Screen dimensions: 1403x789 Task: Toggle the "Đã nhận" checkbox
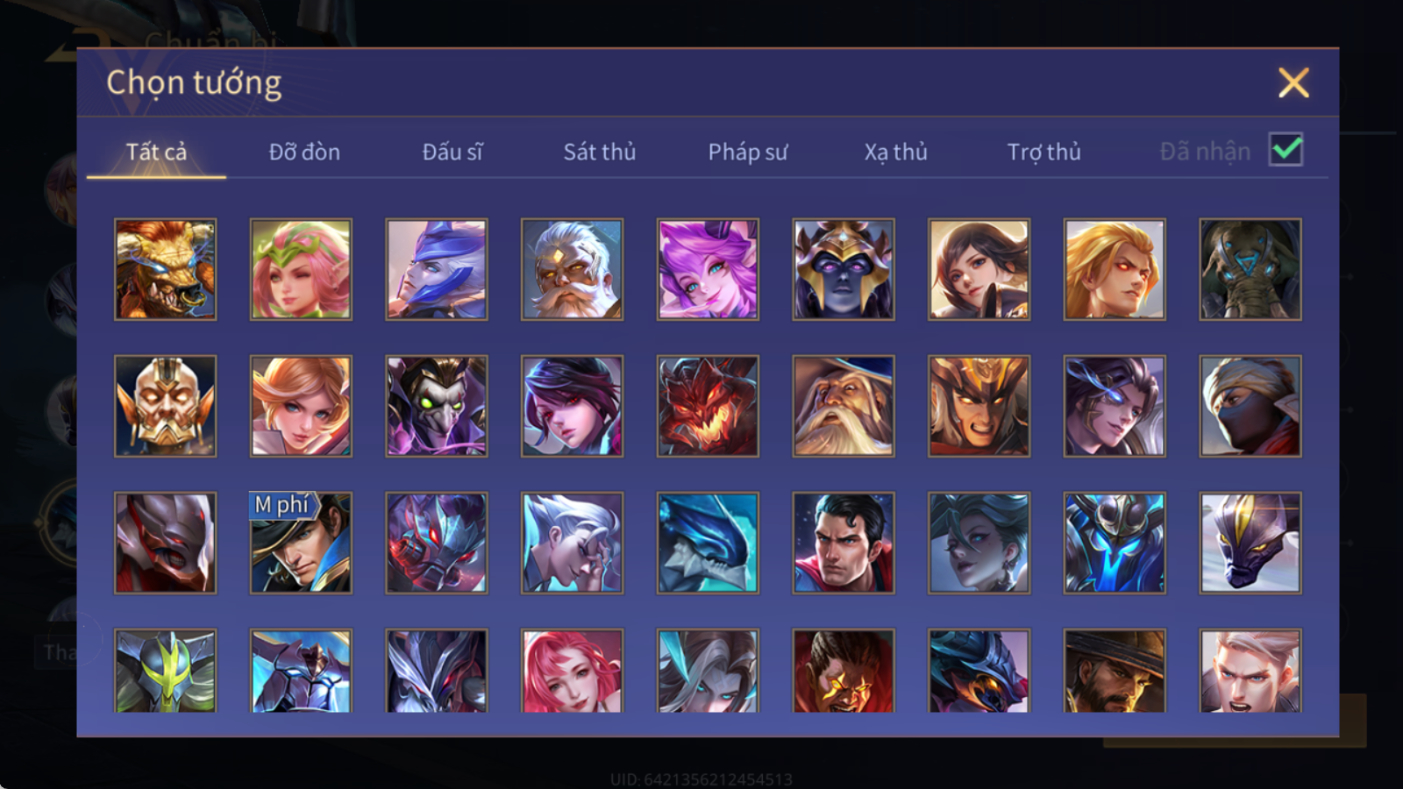pos(1286,150)
